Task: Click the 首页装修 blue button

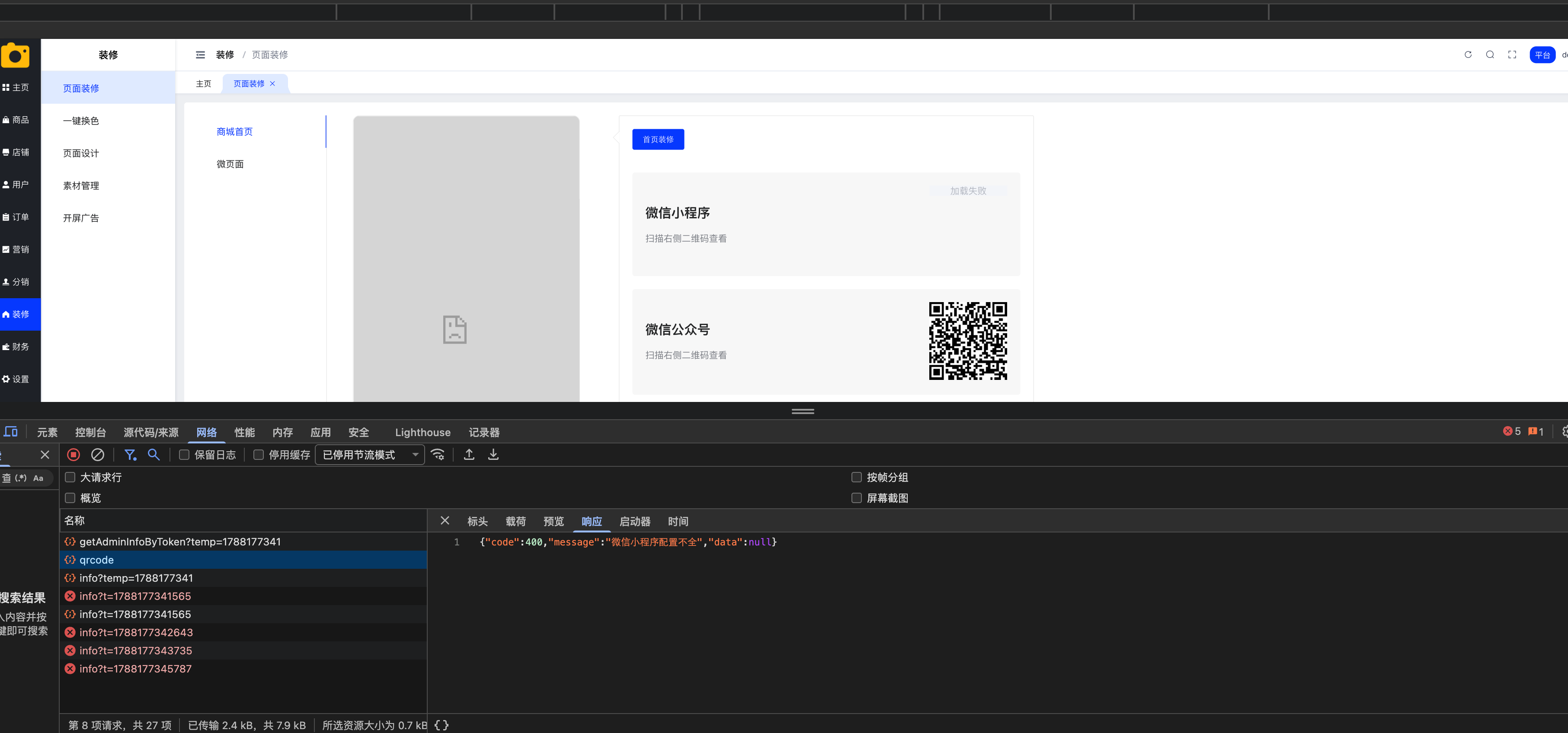Action: (658, 139)
